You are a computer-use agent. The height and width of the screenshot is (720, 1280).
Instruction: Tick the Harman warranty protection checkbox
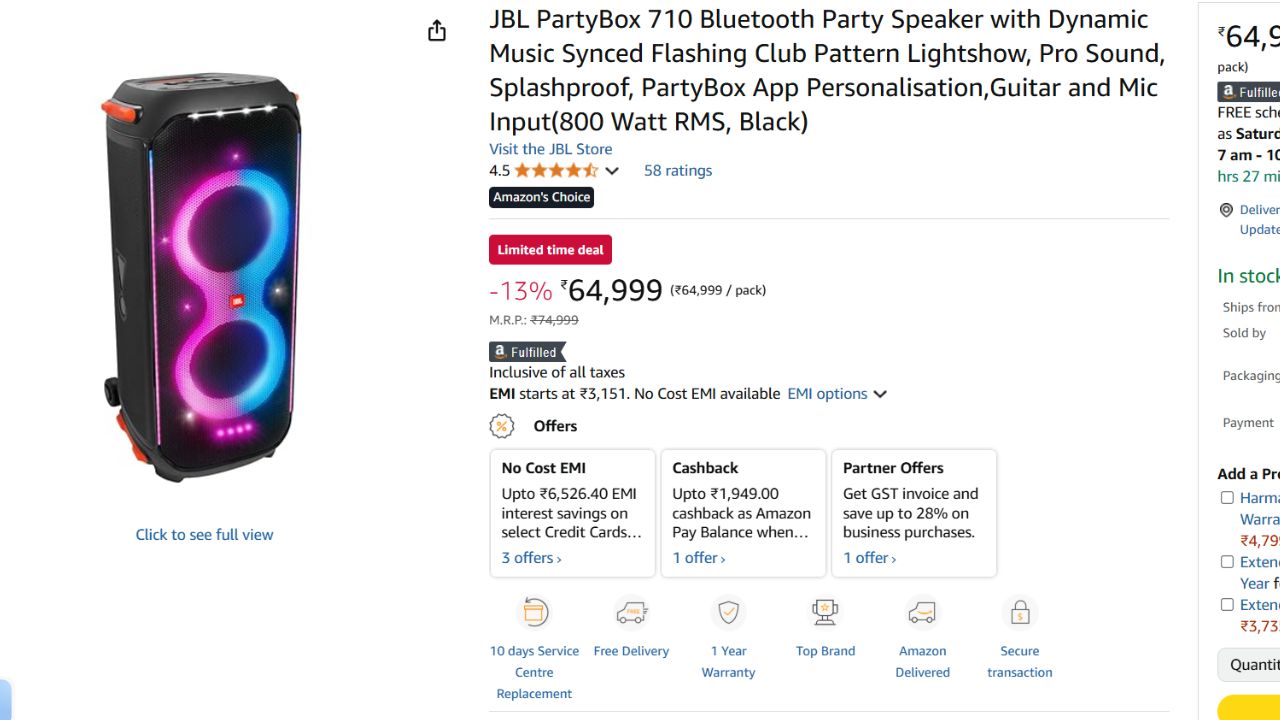pyautogui.click(x=1227, y=498)
